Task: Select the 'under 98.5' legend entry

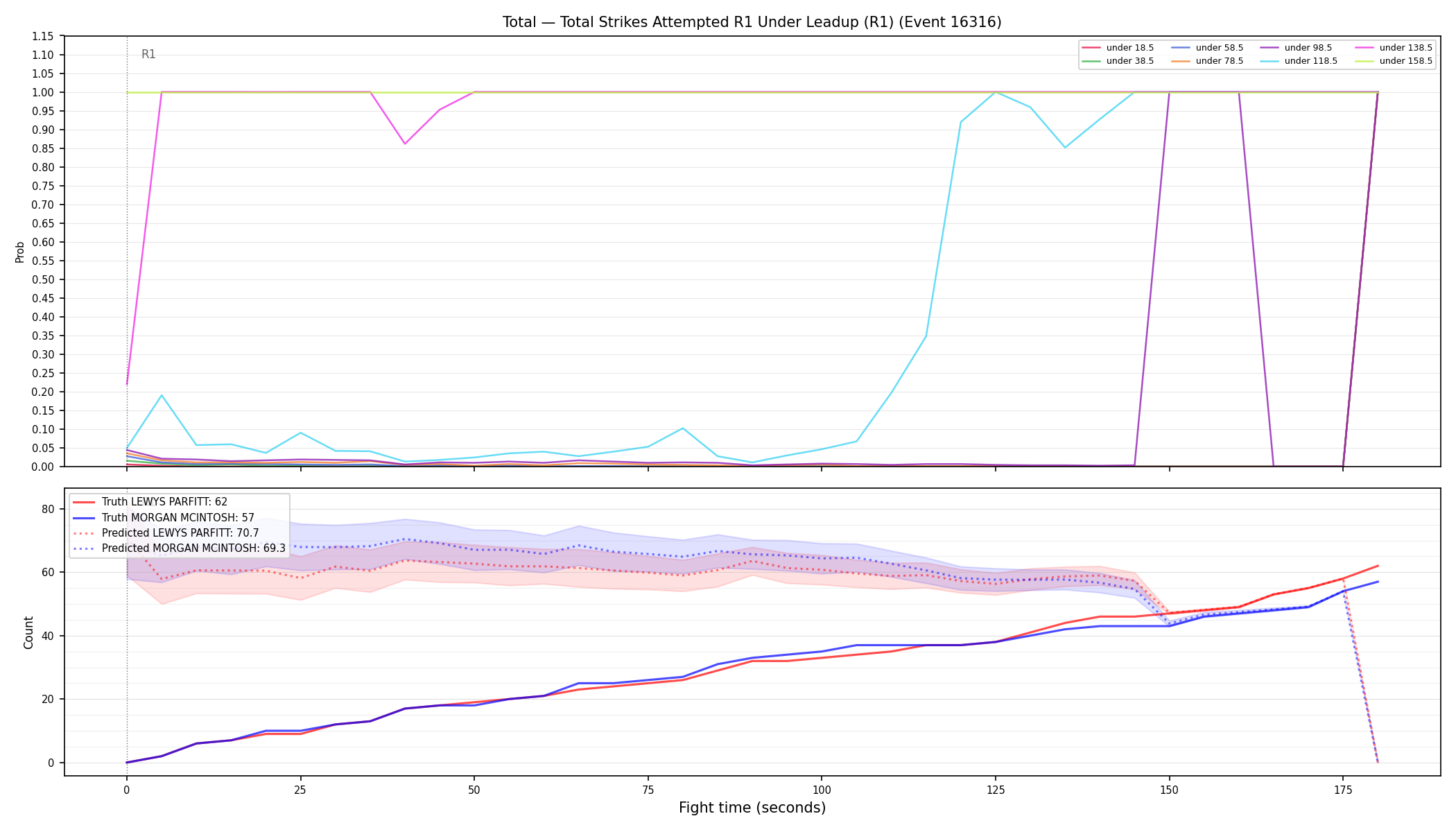Action: pyautogui.click(x=1296, y=48)
